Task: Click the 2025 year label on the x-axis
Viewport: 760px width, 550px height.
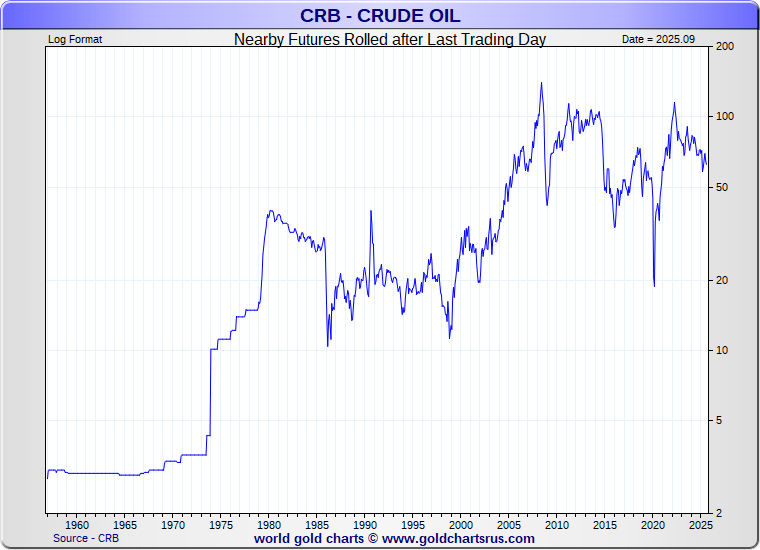Action: 700,525
